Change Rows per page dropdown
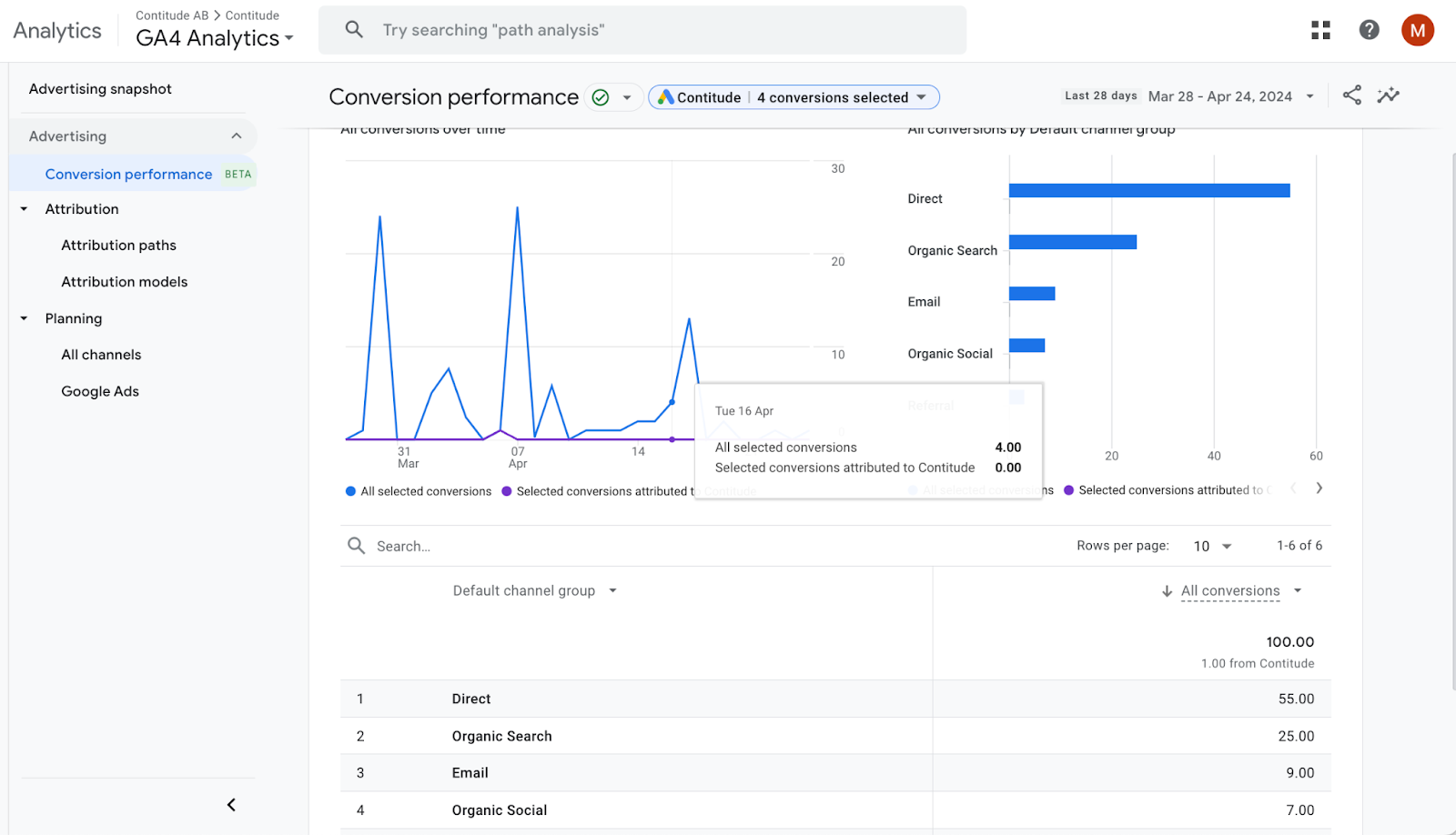 coord(1212,546)
